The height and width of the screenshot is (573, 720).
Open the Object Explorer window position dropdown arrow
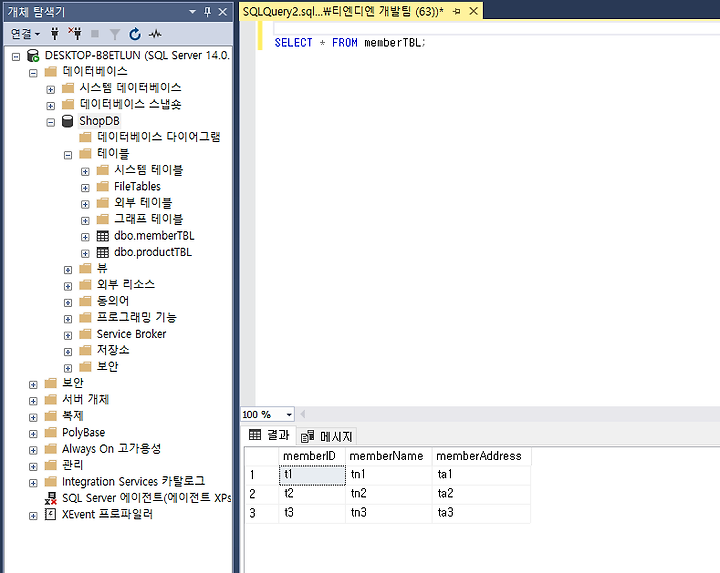click(x=192, y=12)
